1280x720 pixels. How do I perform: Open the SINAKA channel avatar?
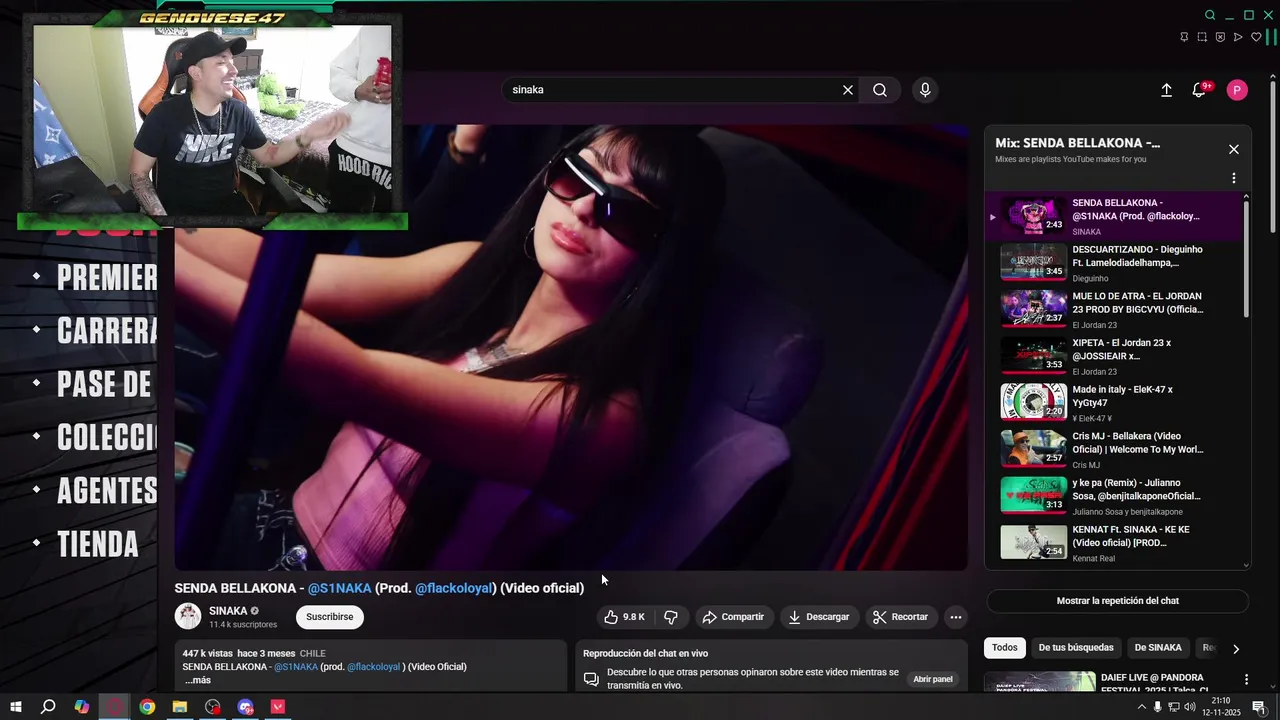click(x=188, y=616)
